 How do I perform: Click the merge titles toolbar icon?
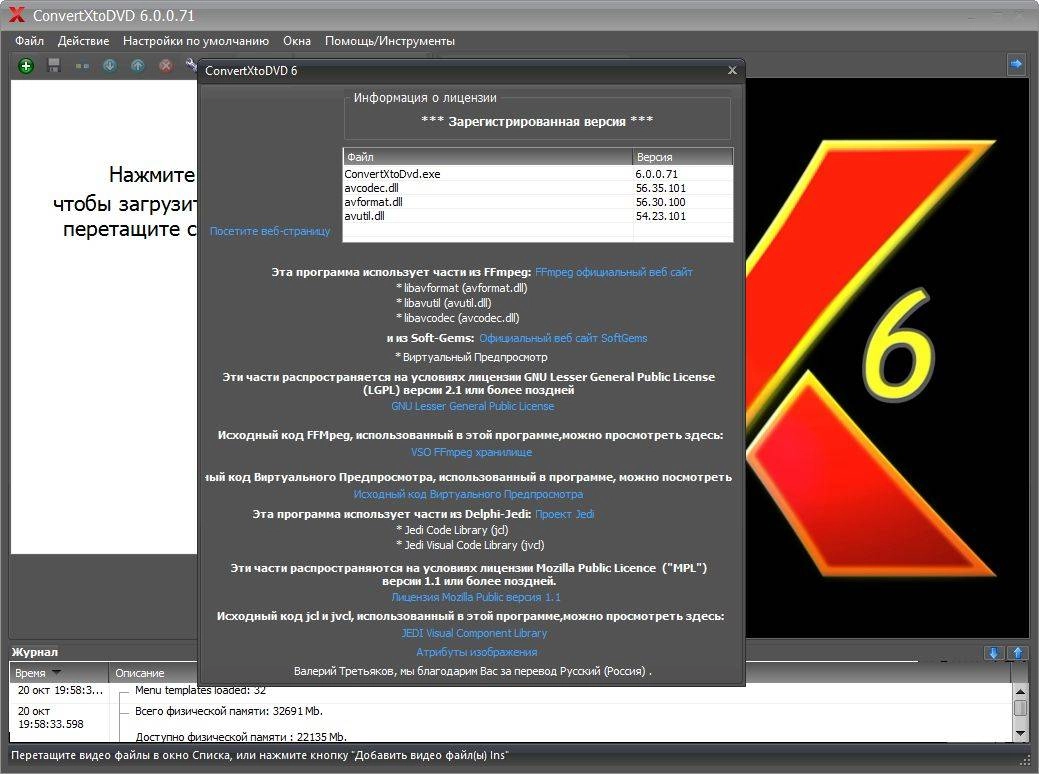coord(82,66)
